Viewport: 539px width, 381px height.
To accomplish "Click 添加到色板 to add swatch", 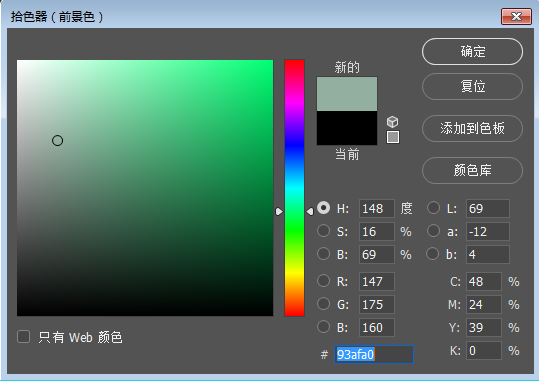I will tap(472, 128).
